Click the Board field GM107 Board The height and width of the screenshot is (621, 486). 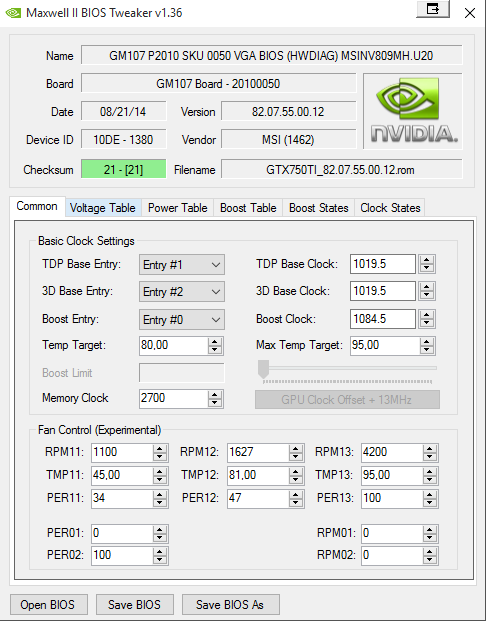coord(219,83)
